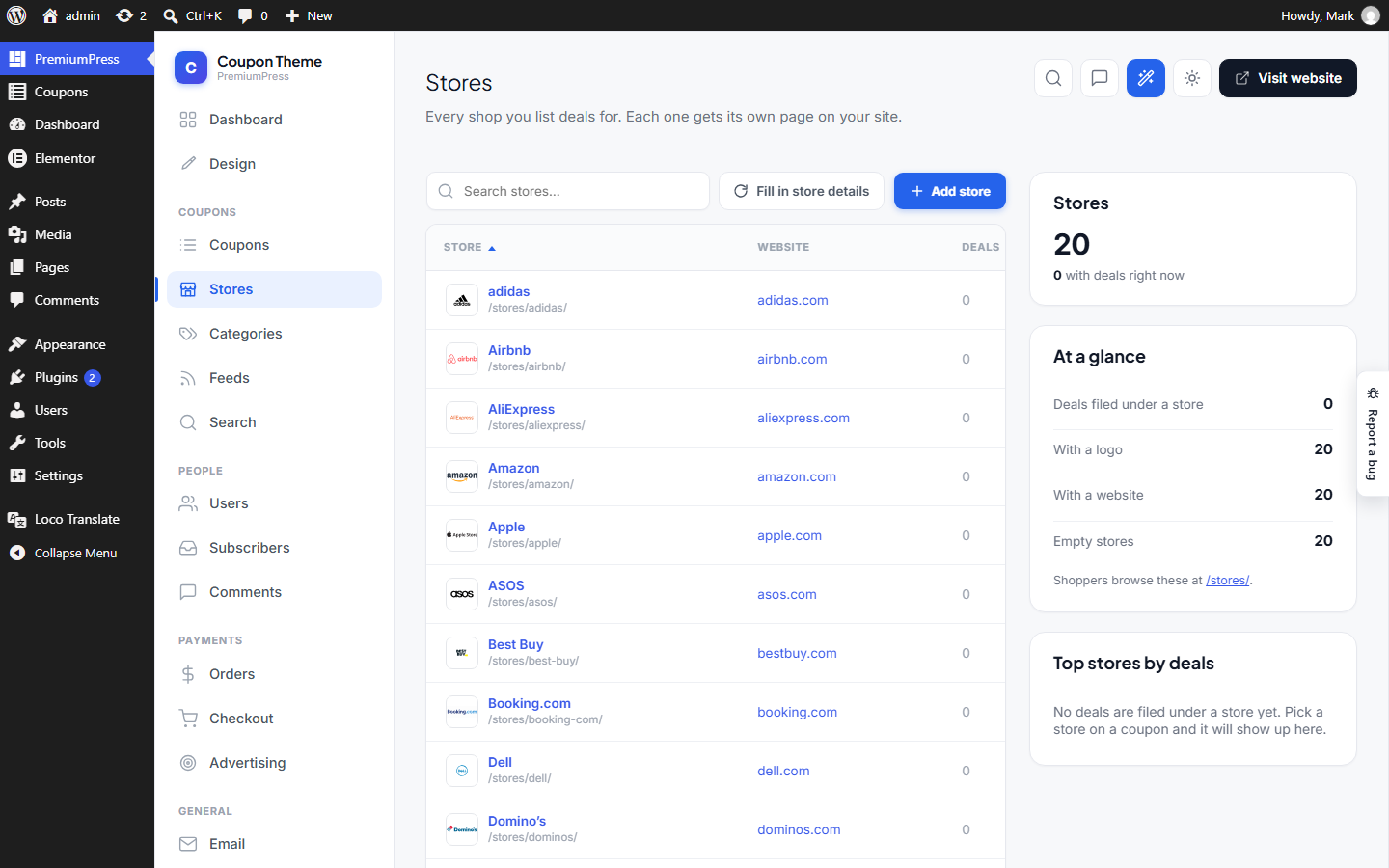Click the Coupon Theme C logo icon
Viewport: 1389px width, 868px height.
point(191,68)
